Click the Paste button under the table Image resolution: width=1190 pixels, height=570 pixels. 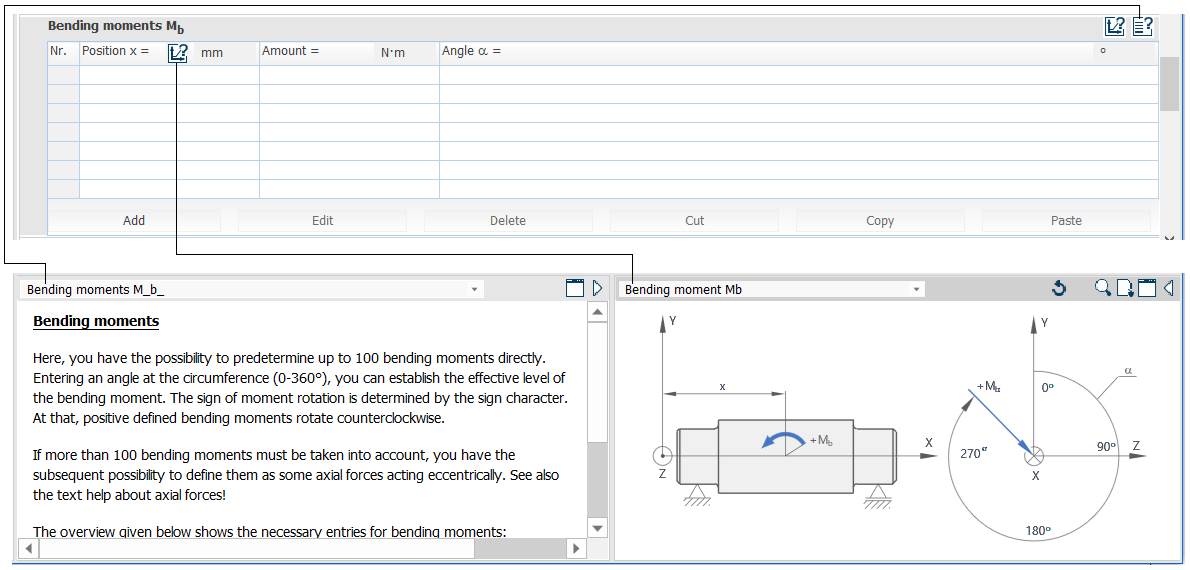pyautogui.click(x=1066, y=221)
